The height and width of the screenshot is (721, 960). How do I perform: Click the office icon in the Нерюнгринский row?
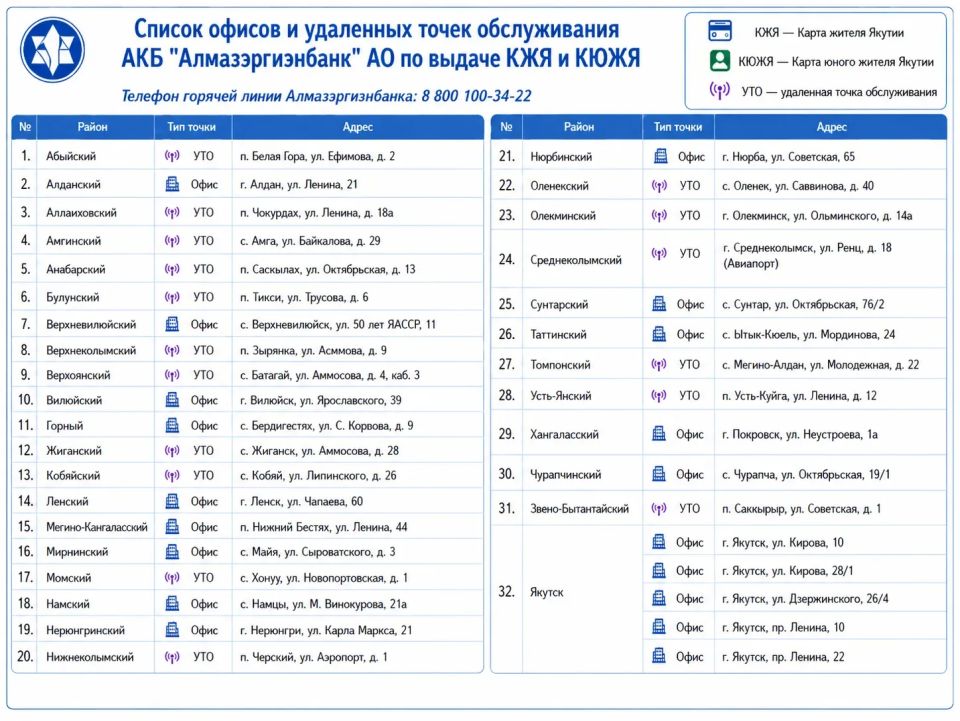coord(173,629)
